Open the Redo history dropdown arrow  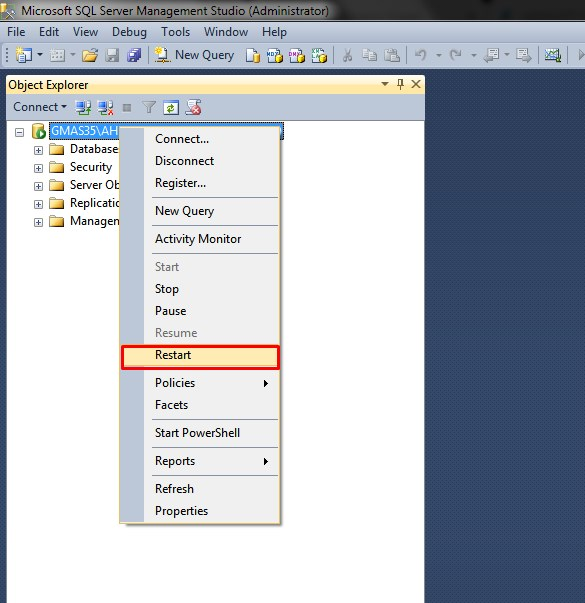pos(474,55)
